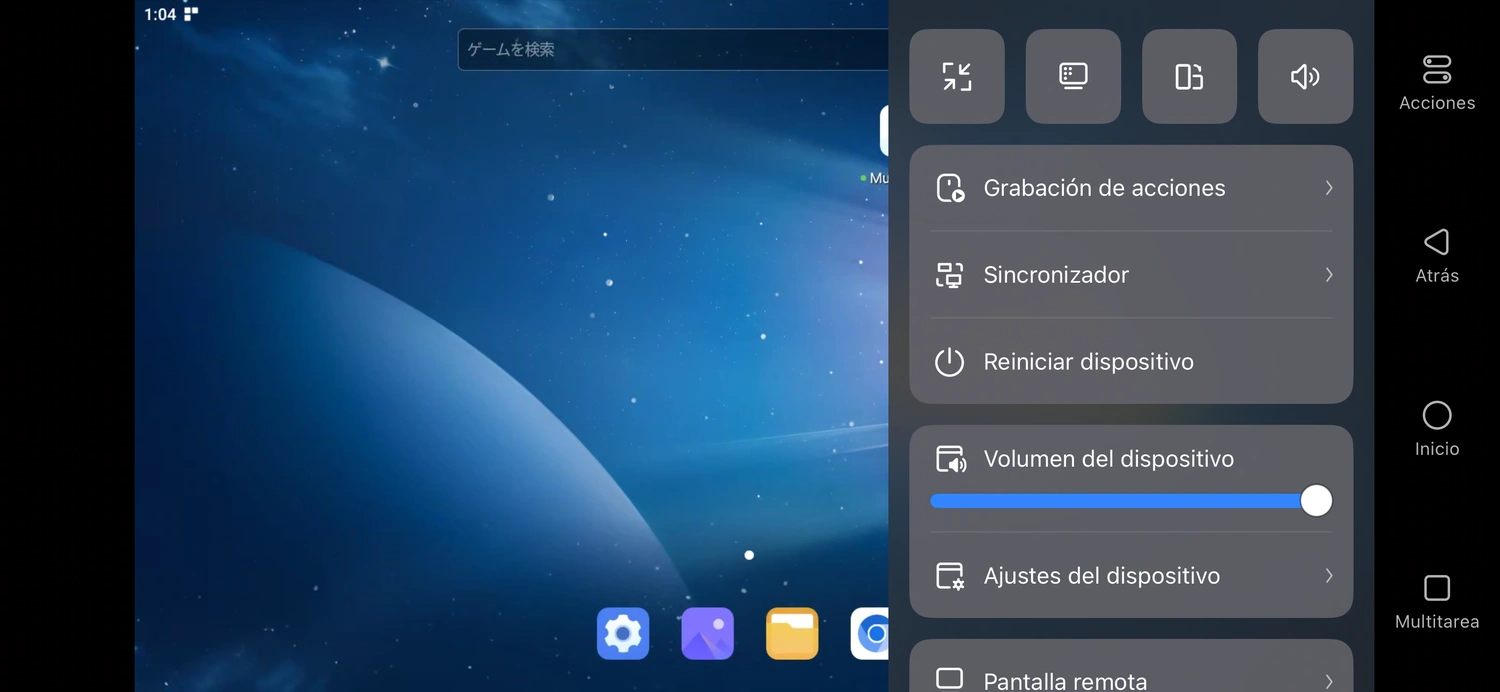The width and height of the screenshot is (1500, 692).
Task: Open Ajustes del dispositivo
Action: (x=1131, y=576)
